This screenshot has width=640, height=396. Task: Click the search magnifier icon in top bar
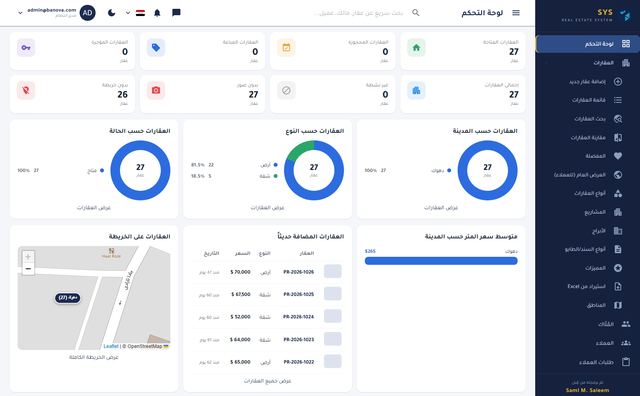coord(416,13)
